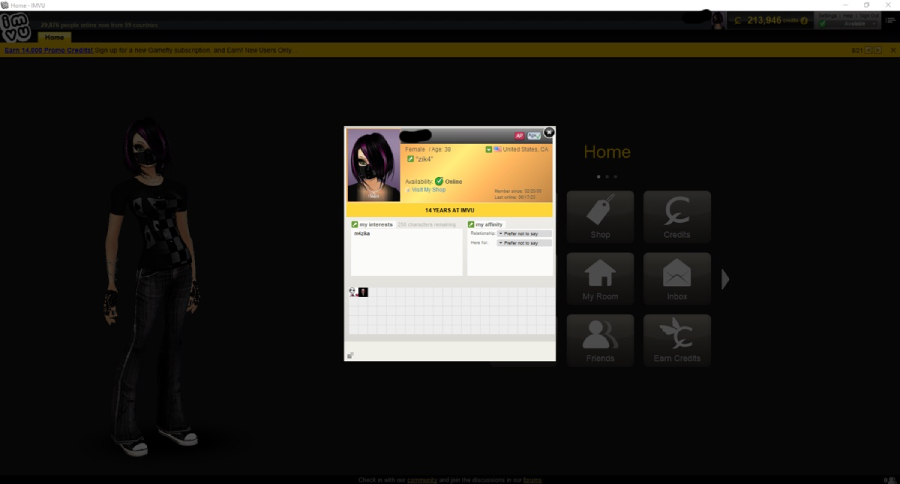Show next promo banner message

tap(878, 51)
